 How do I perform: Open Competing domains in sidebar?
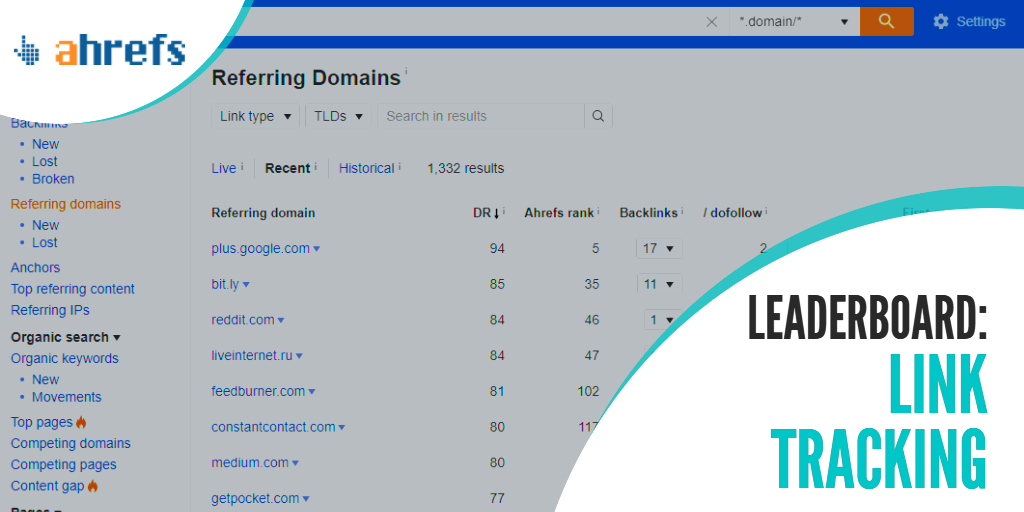click(71, 443)
